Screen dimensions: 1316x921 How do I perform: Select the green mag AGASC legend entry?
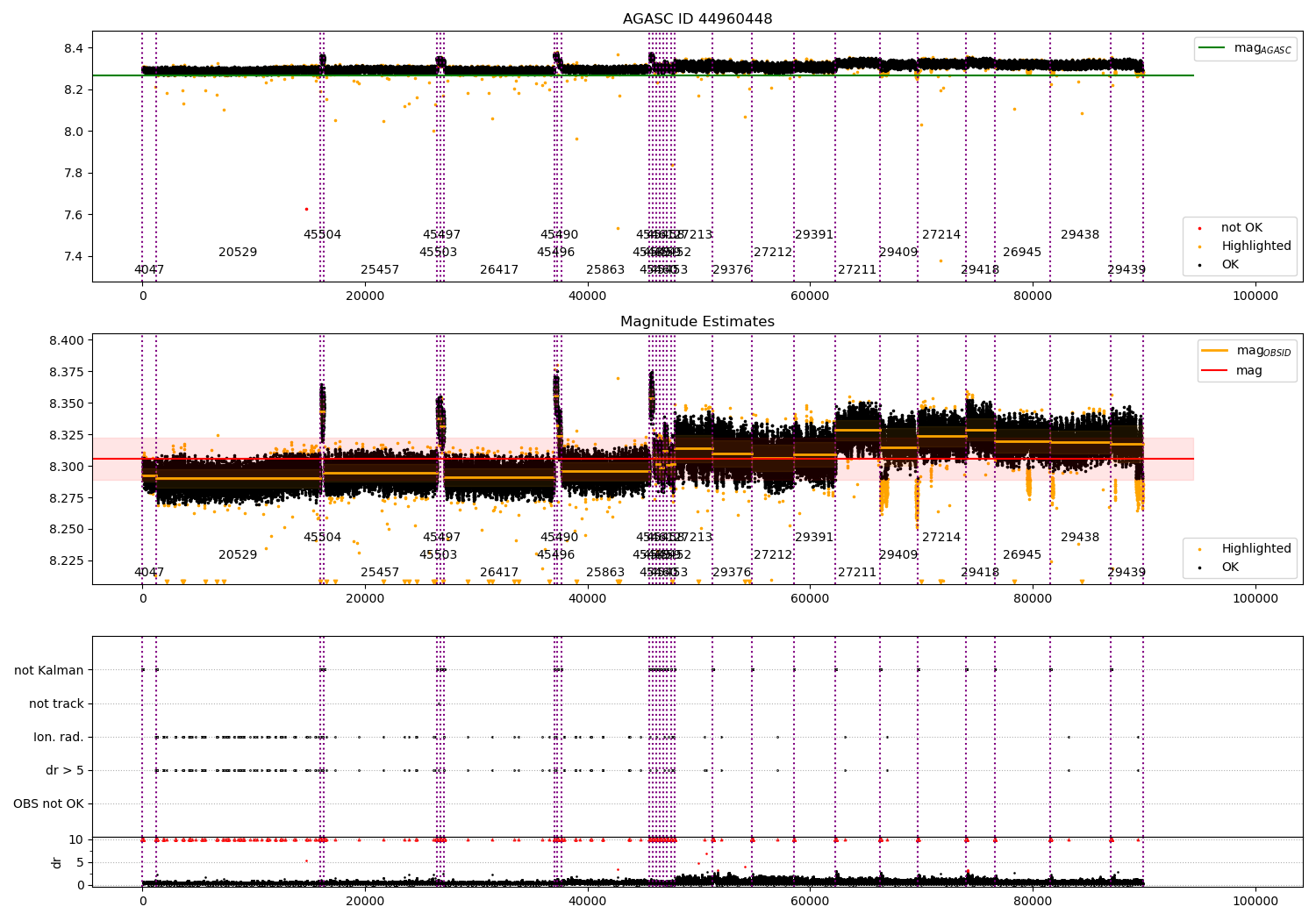click(x=1246, y=48)
